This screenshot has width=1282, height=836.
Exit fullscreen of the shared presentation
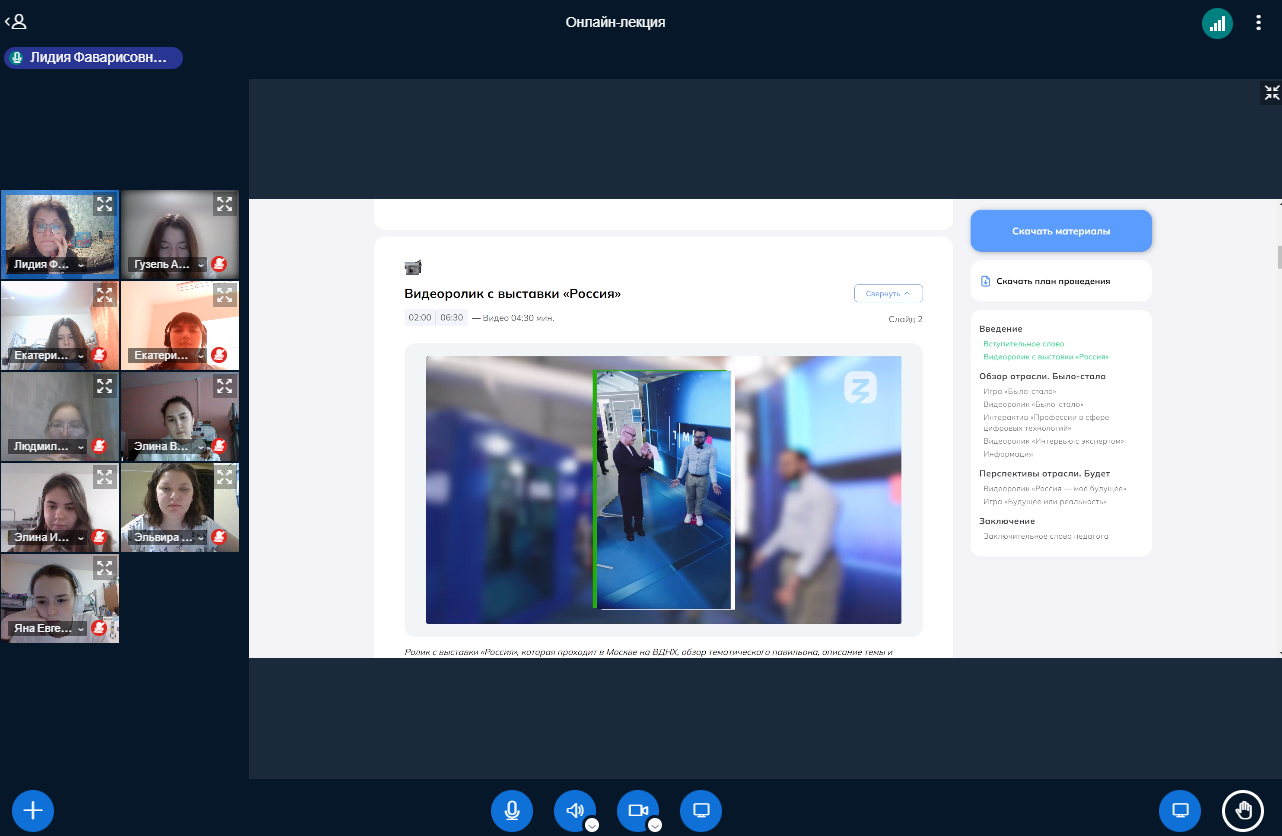pyautogui.click(x=1271, y=93)
